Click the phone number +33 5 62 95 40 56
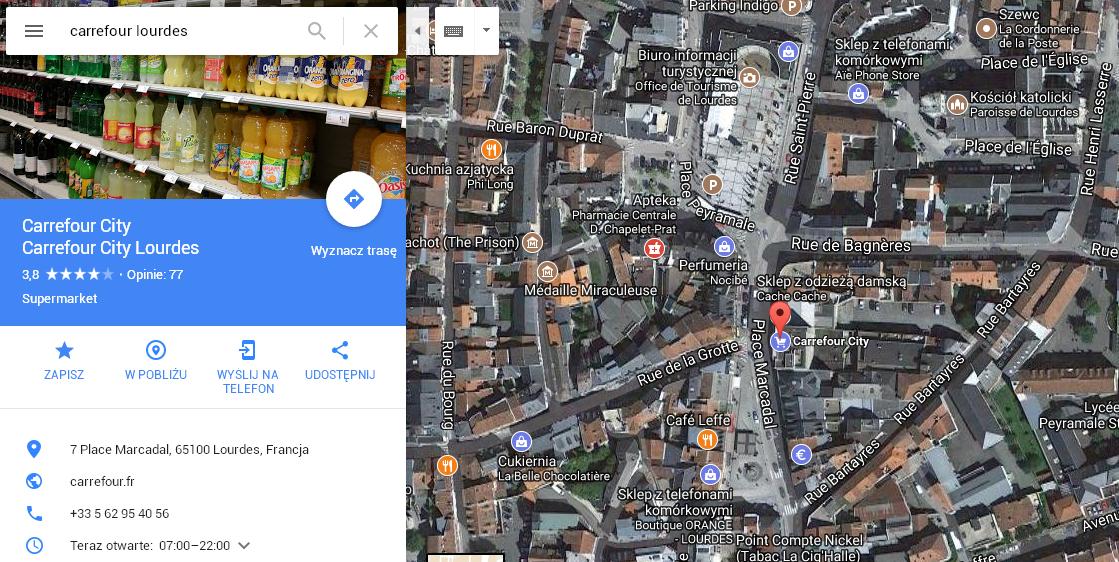1119x562 pixels. 119,514
